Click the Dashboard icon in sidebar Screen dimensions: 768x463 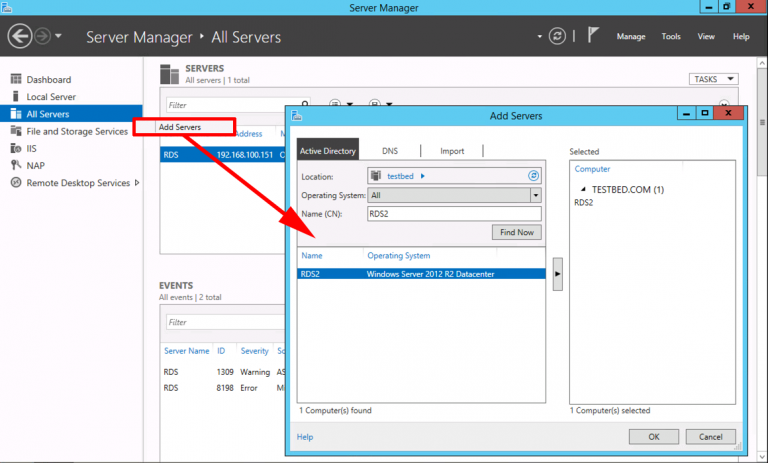click(x=16, y=79)
